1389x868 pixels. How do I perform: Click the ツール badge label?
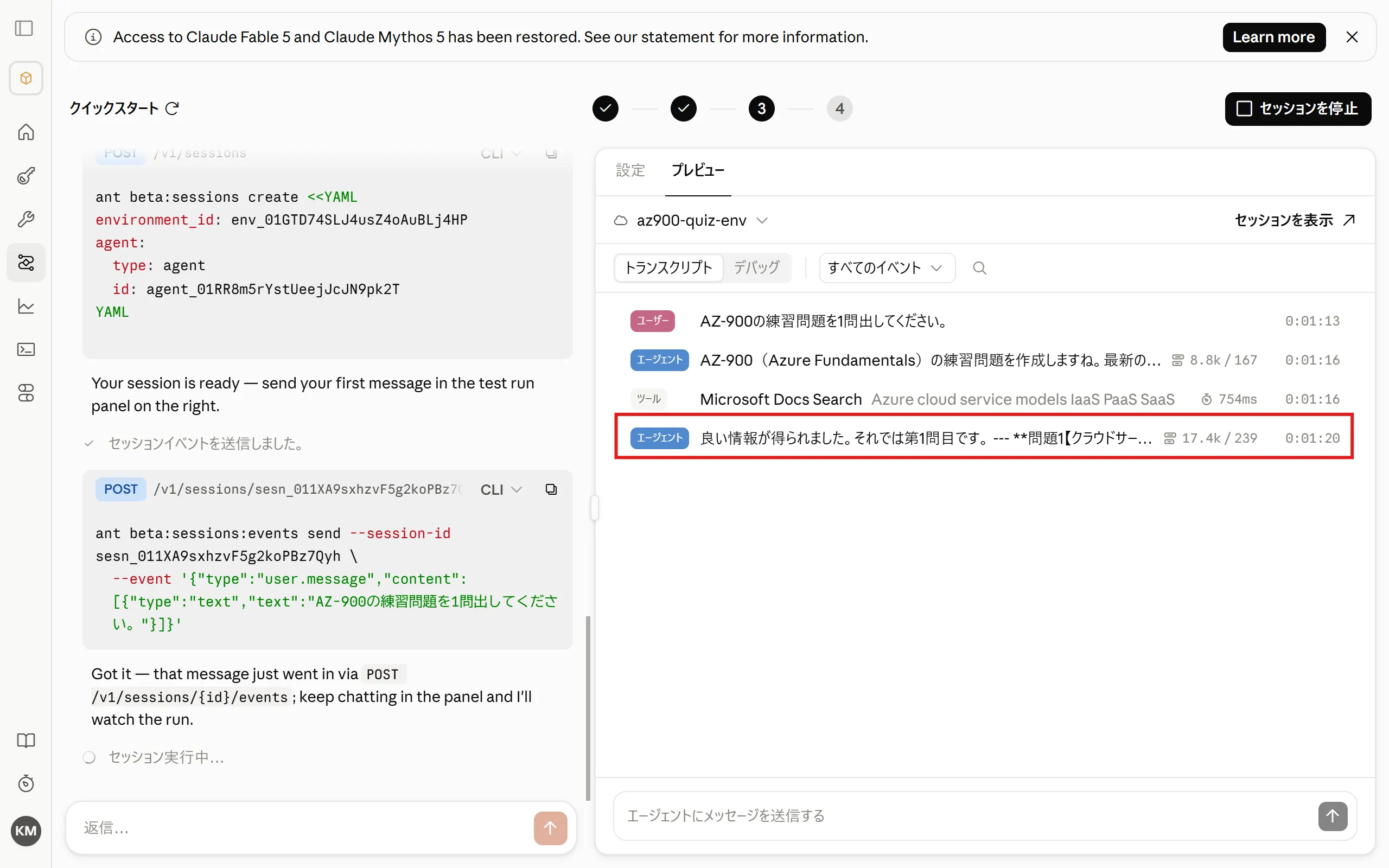point(648,399)
